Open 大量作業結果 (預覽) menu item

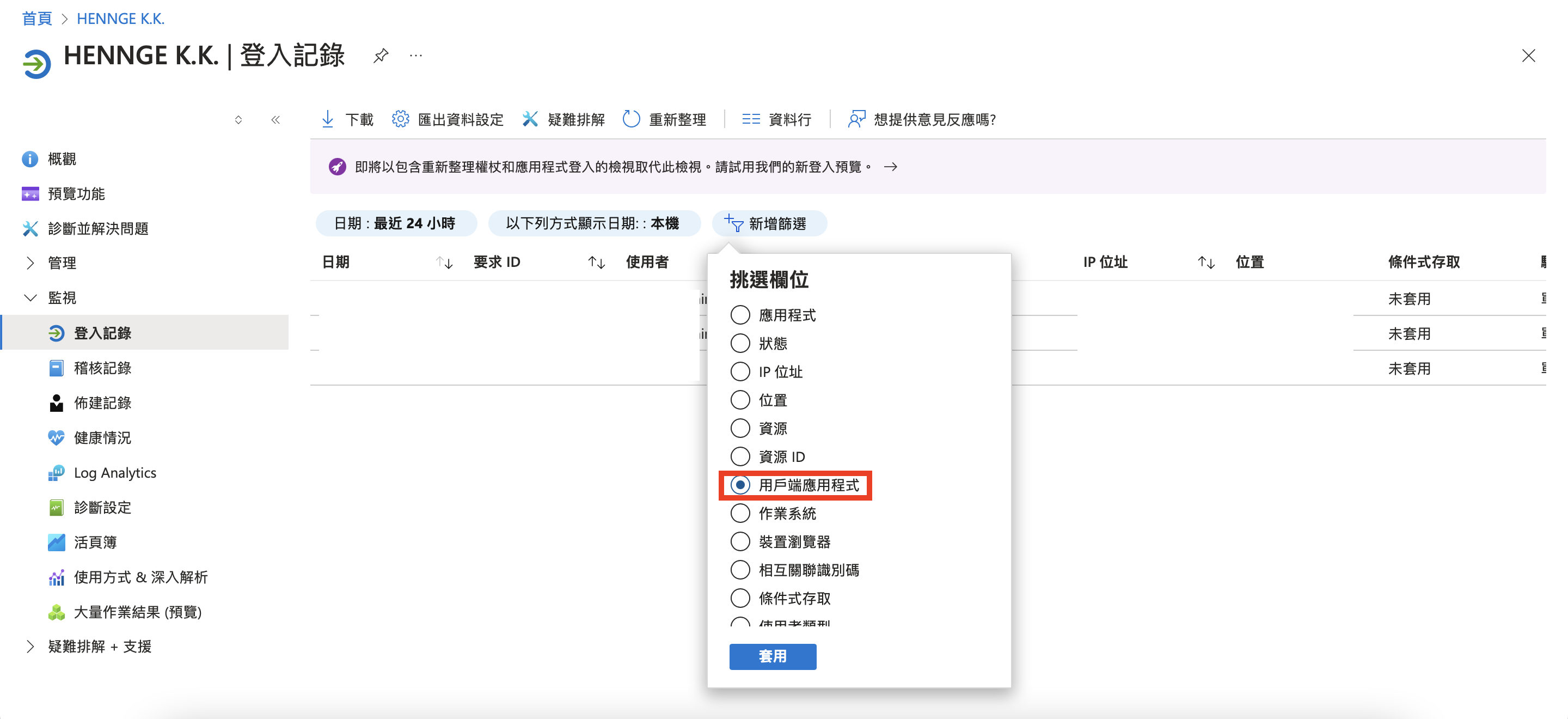[138, 612]
